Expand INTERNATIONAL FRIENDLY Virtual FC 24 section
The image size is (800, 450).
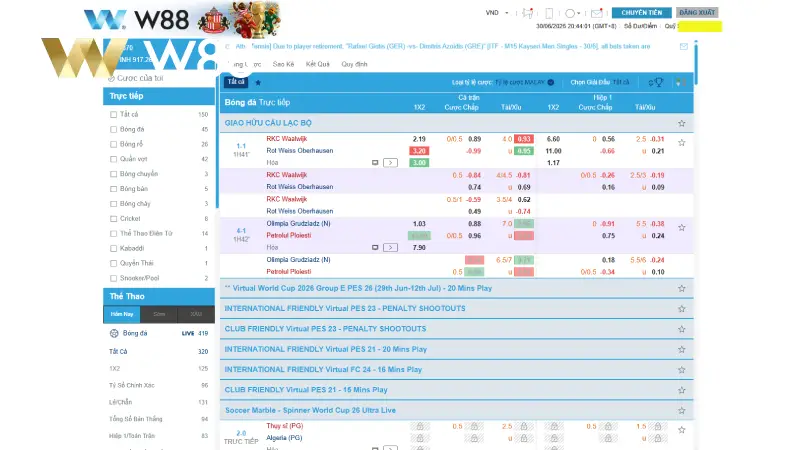(x=457, y=369)
